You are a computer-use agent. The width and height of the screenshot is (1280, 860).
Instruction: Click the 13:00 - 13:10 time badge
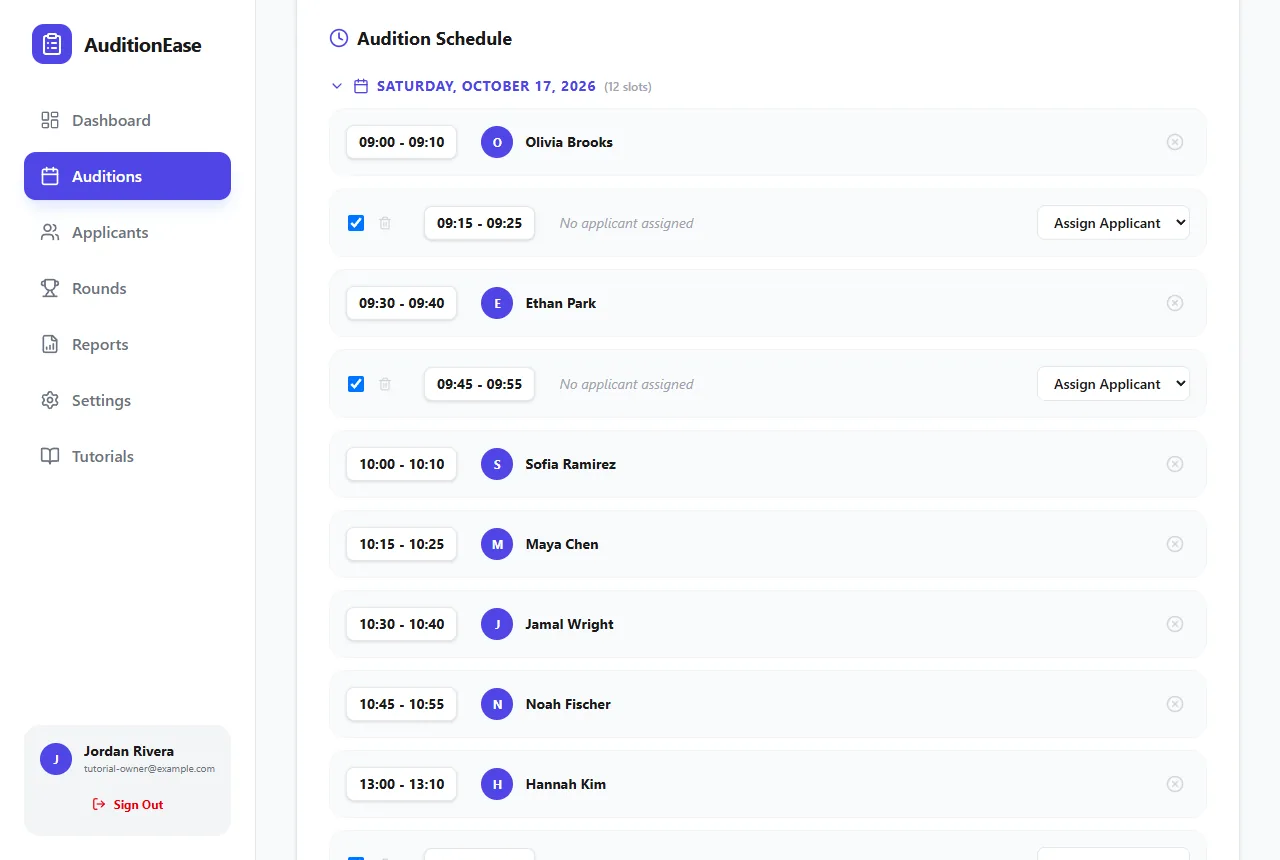[x=401, y=784]
